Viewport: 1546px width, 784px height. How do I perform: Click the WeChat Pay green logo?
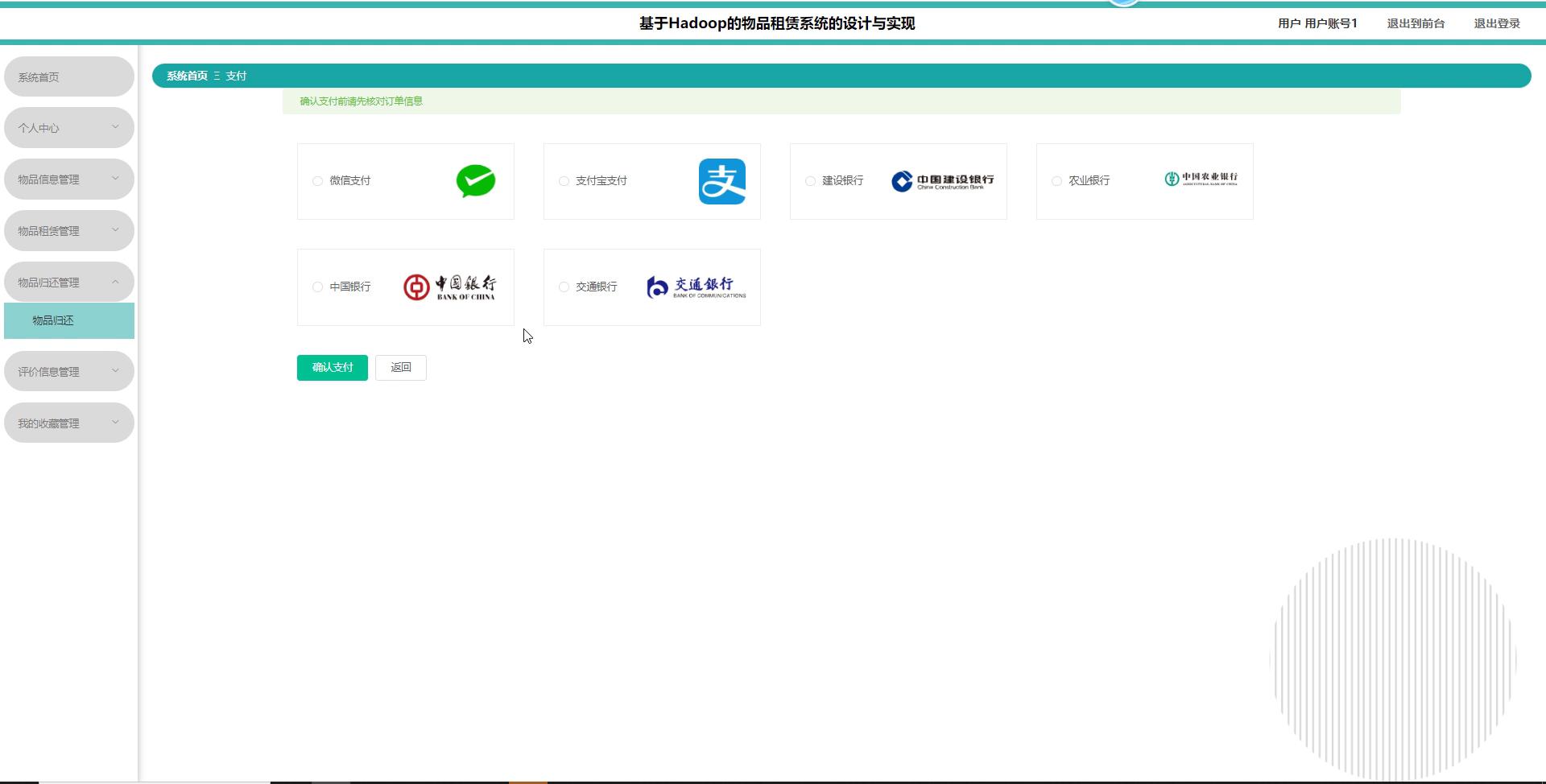pos(476,181)
